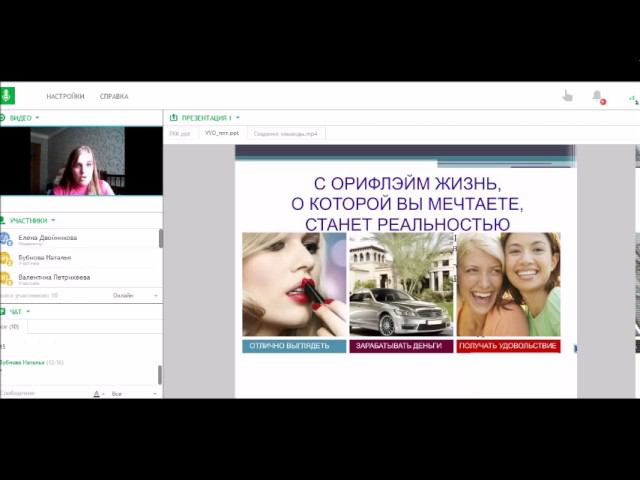Click the participants list scrollbar
Image resolution: width=640 pixels, height=480 pixels.
tap(160, 238)
